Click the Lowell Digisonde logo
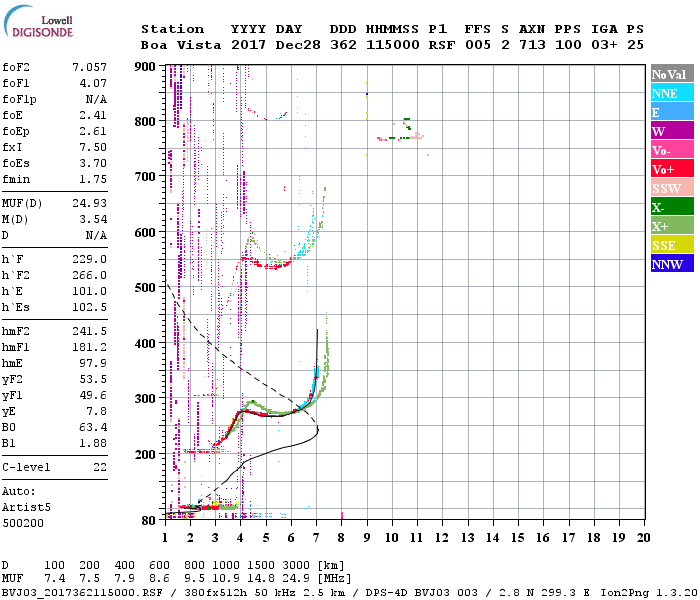The height and width of the screenshot is (600, 700). (x=38, y=22)
